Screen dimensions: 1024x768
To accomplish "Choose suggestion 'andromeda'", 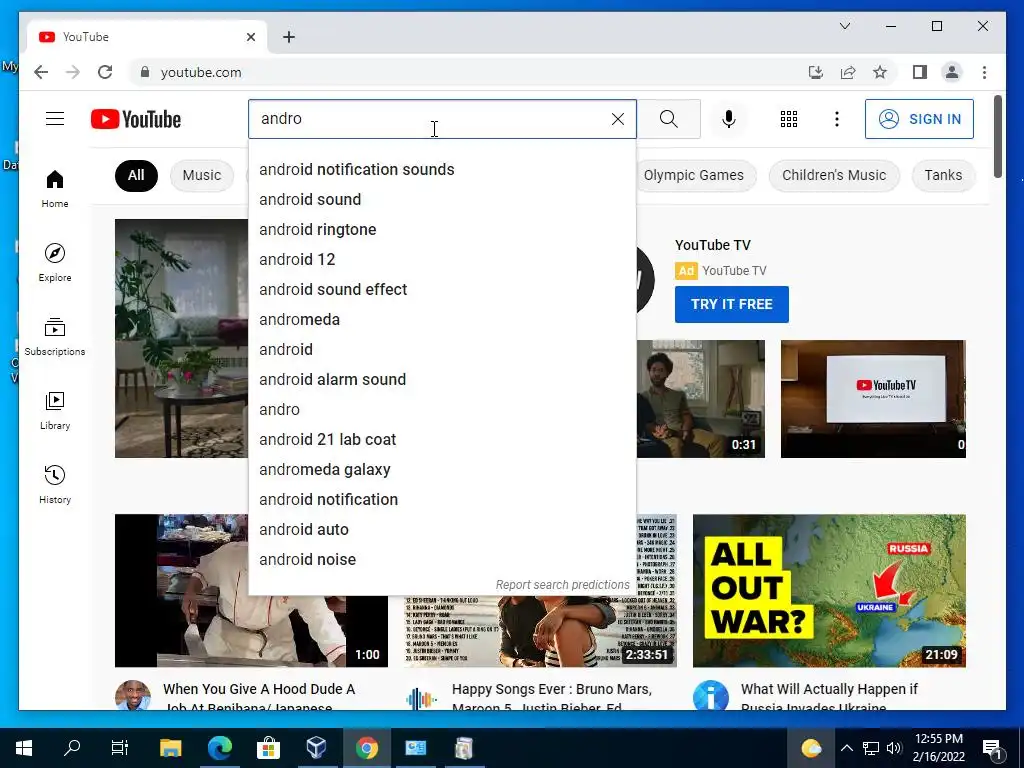I will coord(442,320).
